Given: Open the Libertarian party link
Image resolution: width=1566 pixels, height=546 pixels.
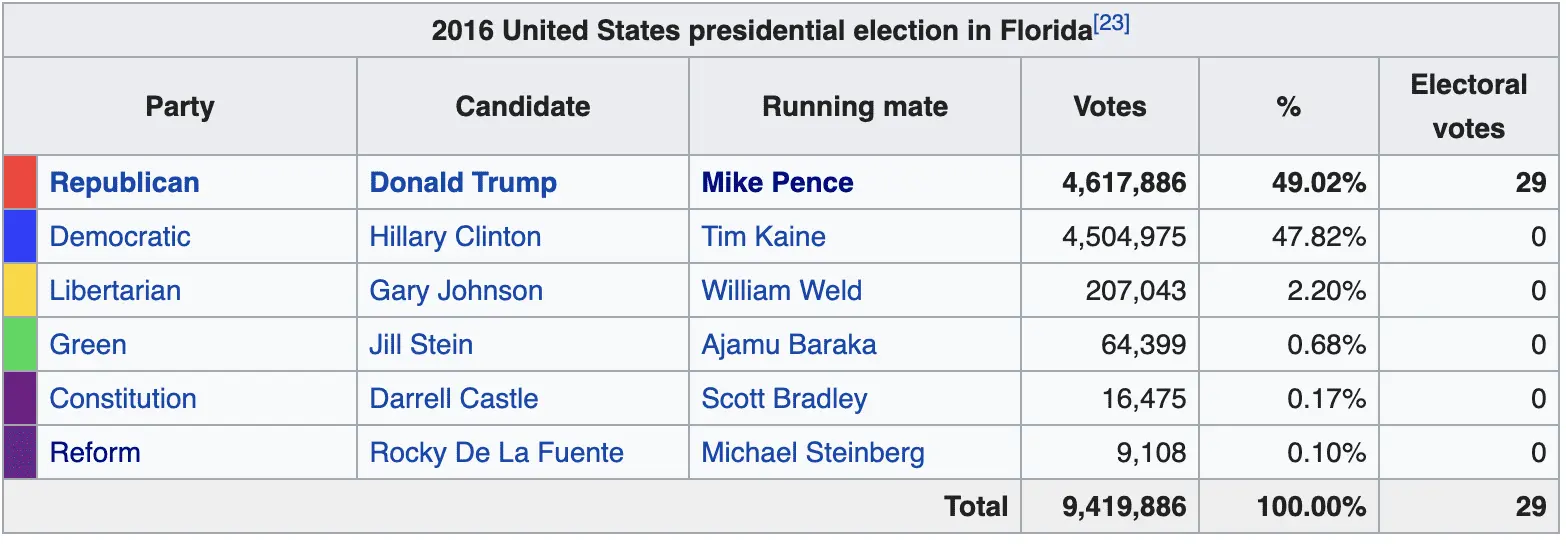Looking at the screenshot, I should pyautogui.click(x=115, y=291).
